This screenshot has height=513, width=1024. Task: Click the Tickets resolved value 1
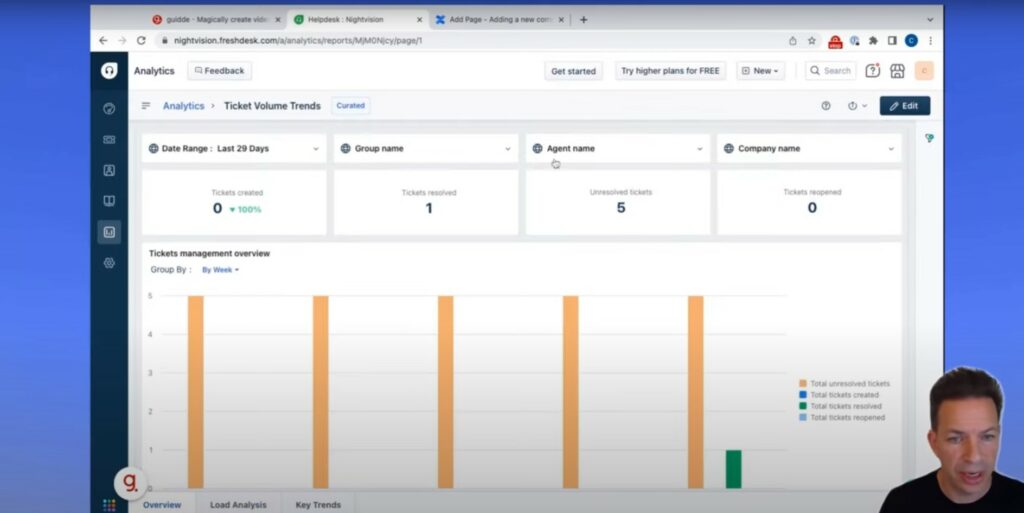point(429,208)
